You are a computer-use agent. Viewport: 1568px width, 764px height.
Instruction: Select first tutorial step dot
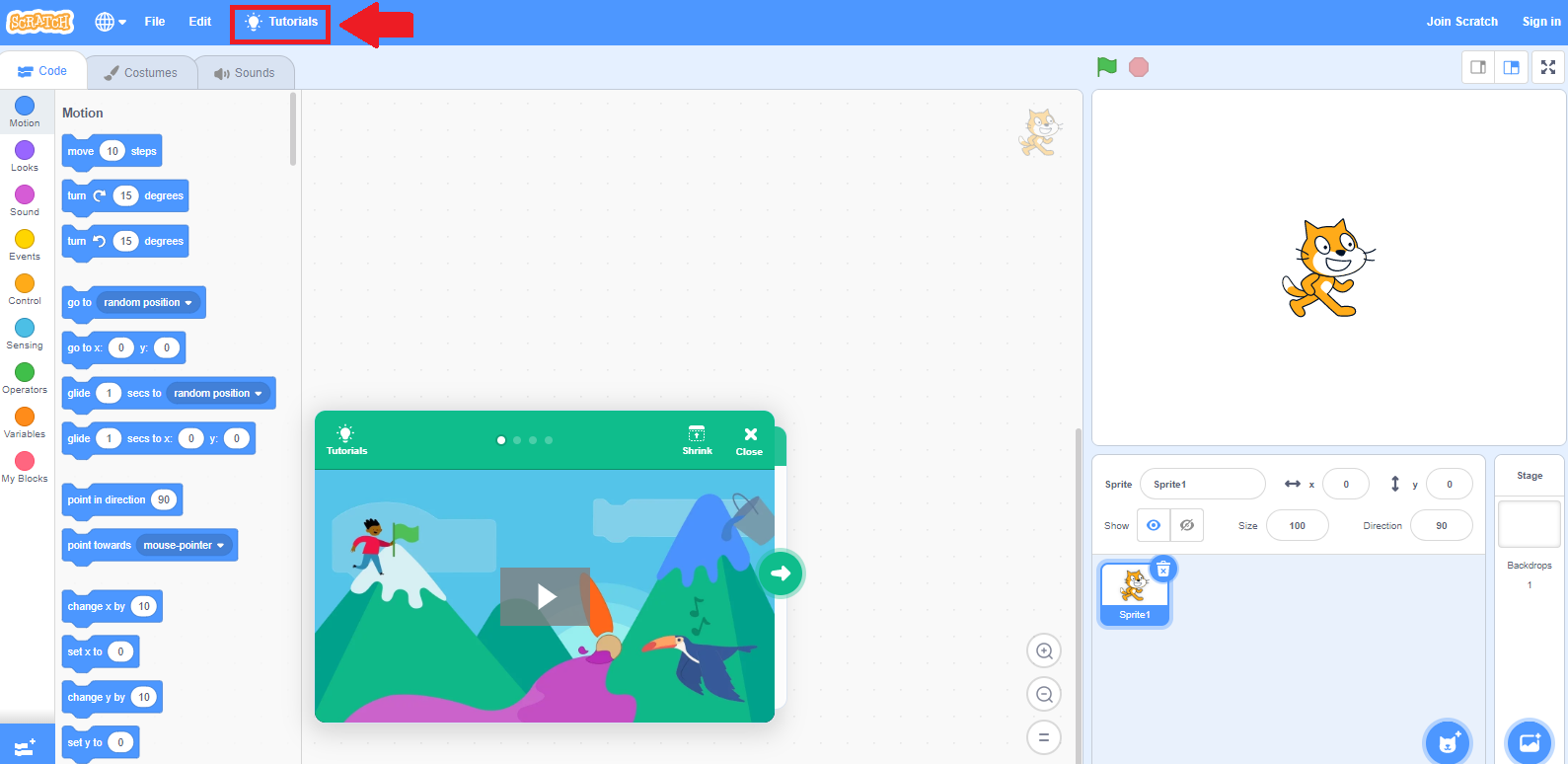click(501, 440)
